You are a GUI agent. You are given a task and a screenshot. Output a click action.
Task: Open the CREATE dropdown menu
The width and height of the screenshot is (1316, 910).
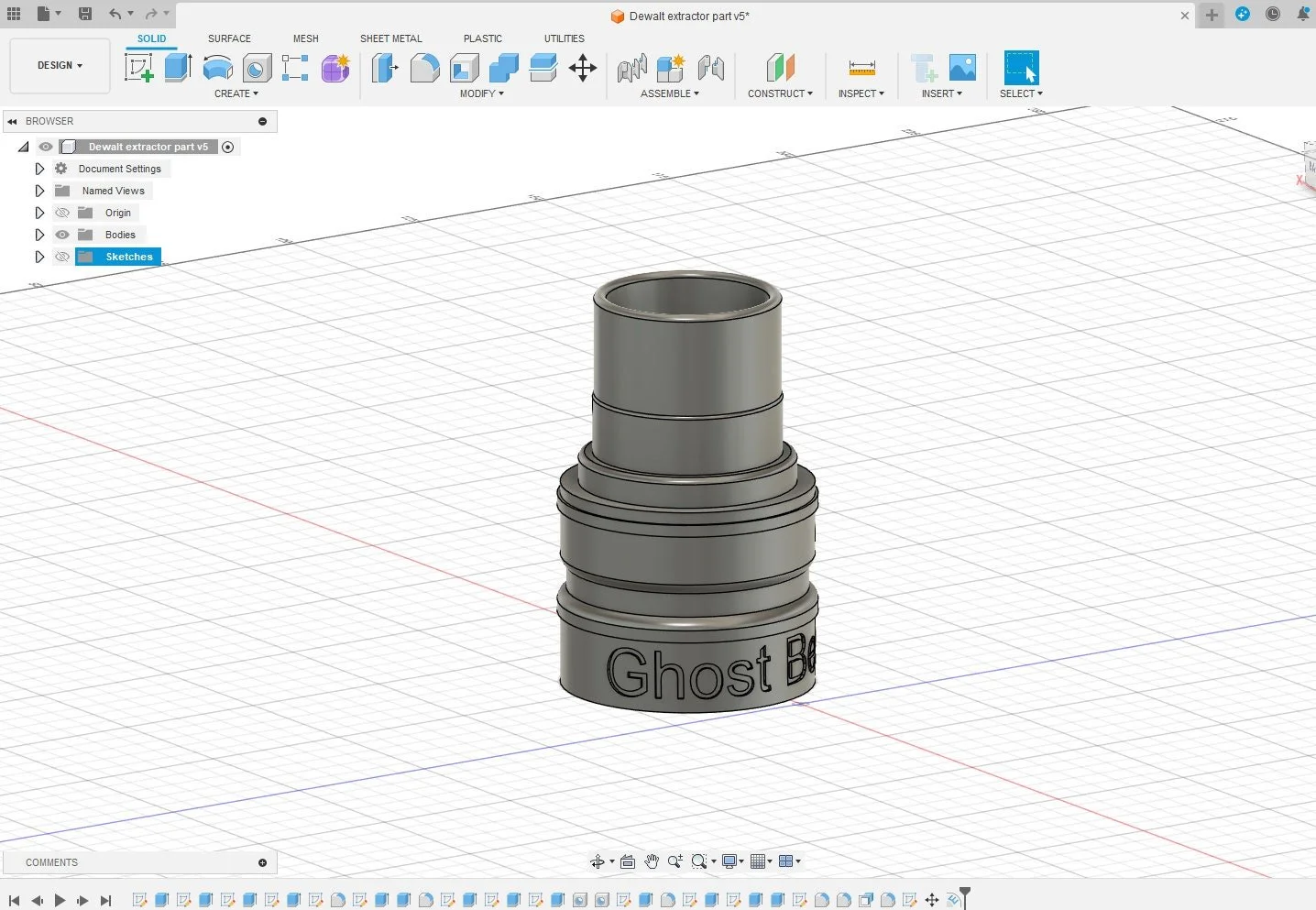pyautogui.click(x=236, y=93)
